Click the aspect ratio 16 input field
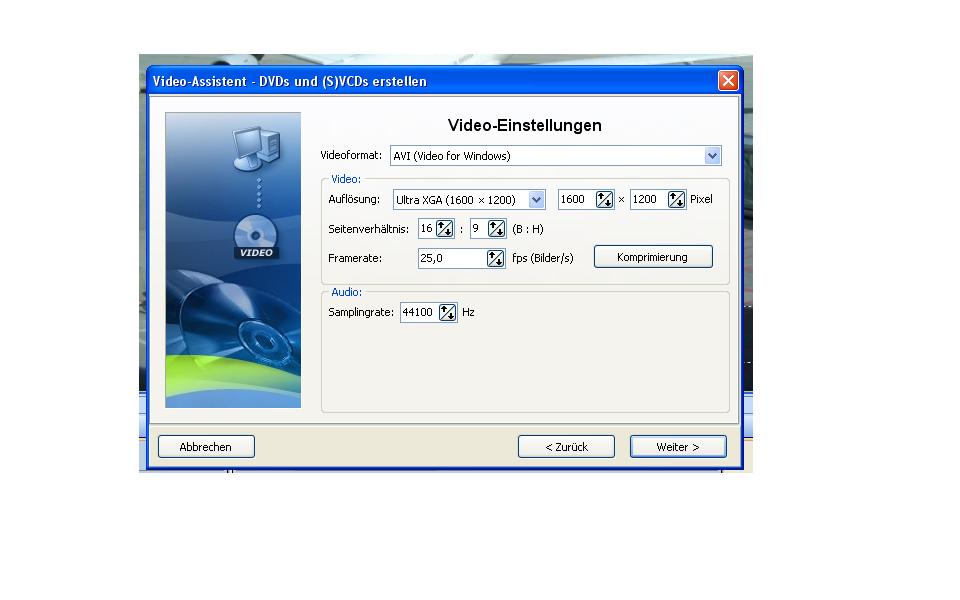 pos(426,229)
